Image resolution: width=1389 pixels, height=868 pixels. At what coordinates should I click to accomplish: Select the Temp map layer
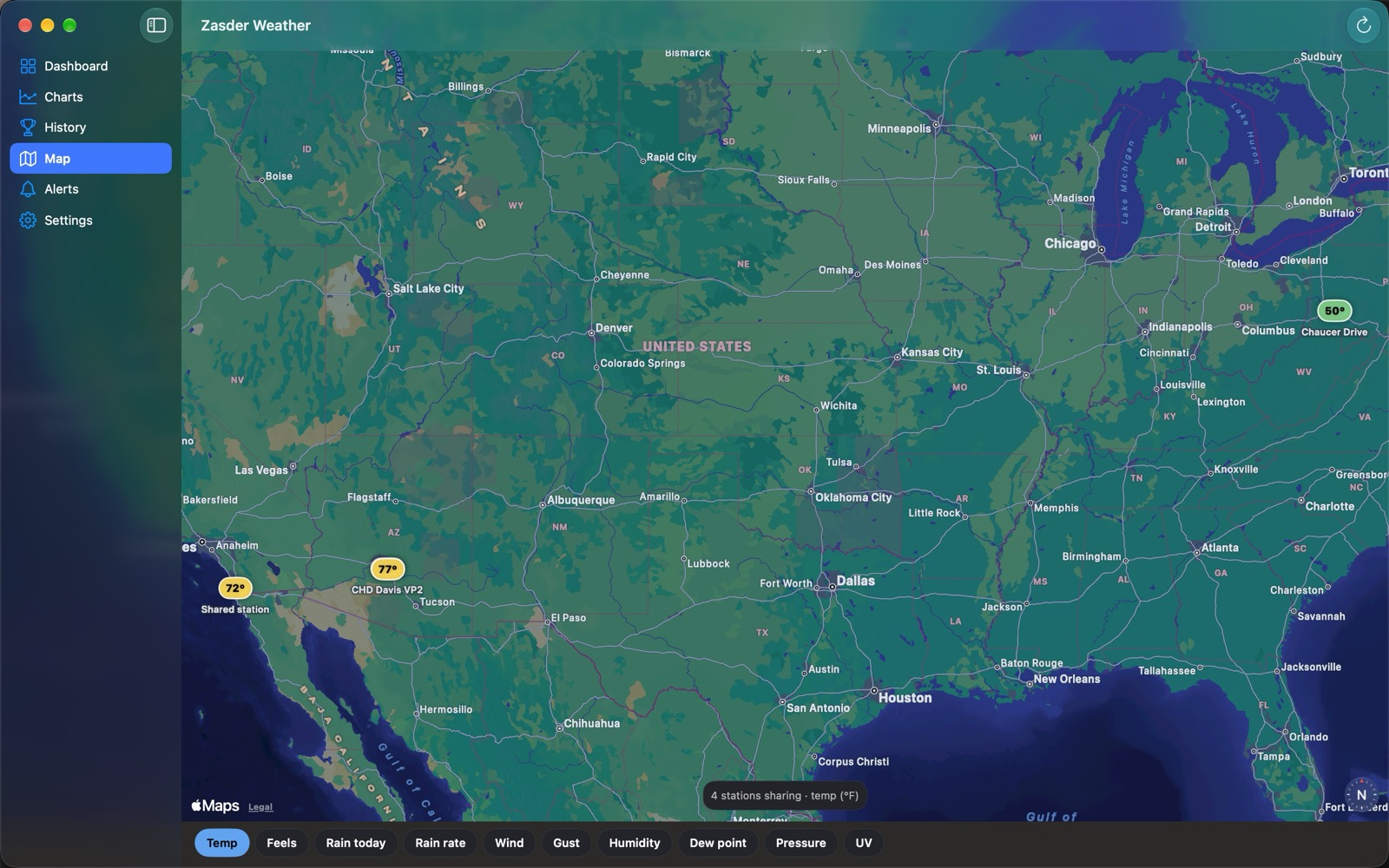(221, 843)
